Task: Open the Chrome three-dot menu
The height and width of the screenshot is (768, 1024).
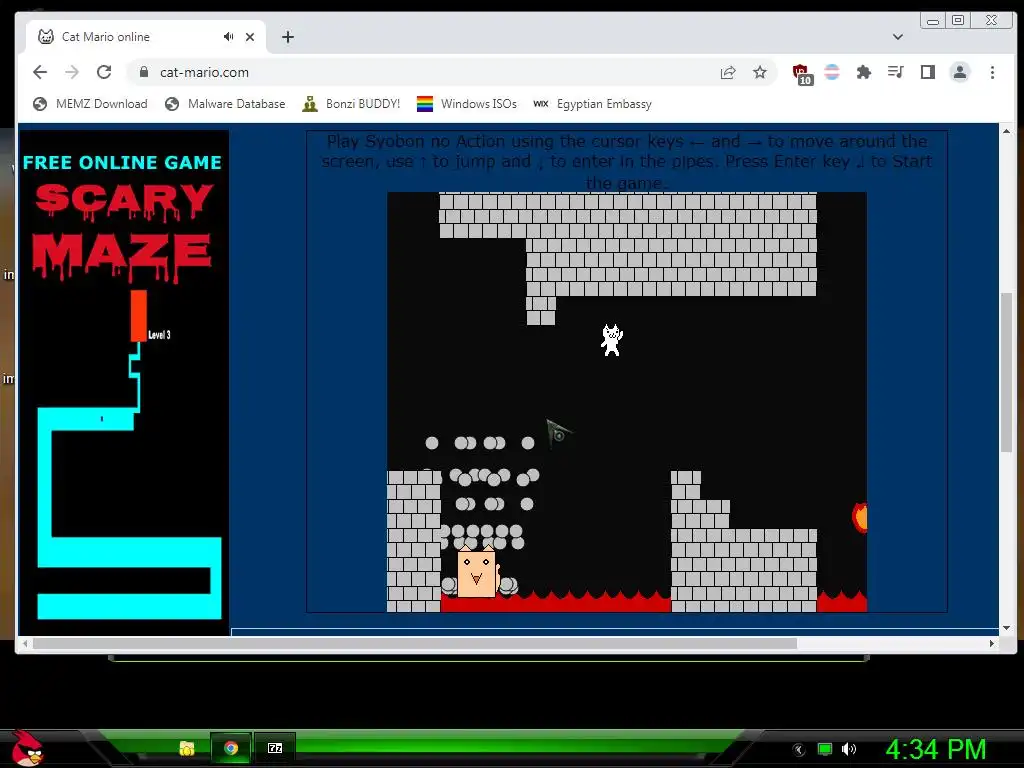Action: pos(992,72)
